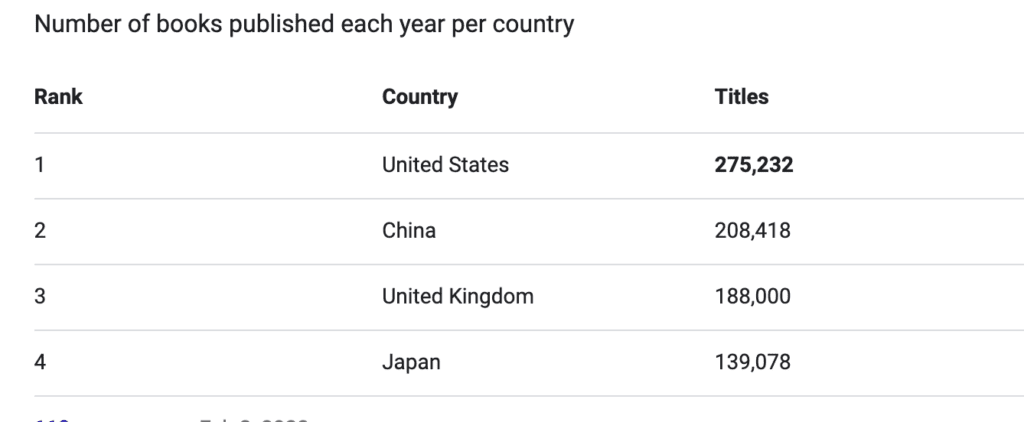Screen dimensions: 1024x422
Task: Select the United States country cell
Action: coord(445,165)
